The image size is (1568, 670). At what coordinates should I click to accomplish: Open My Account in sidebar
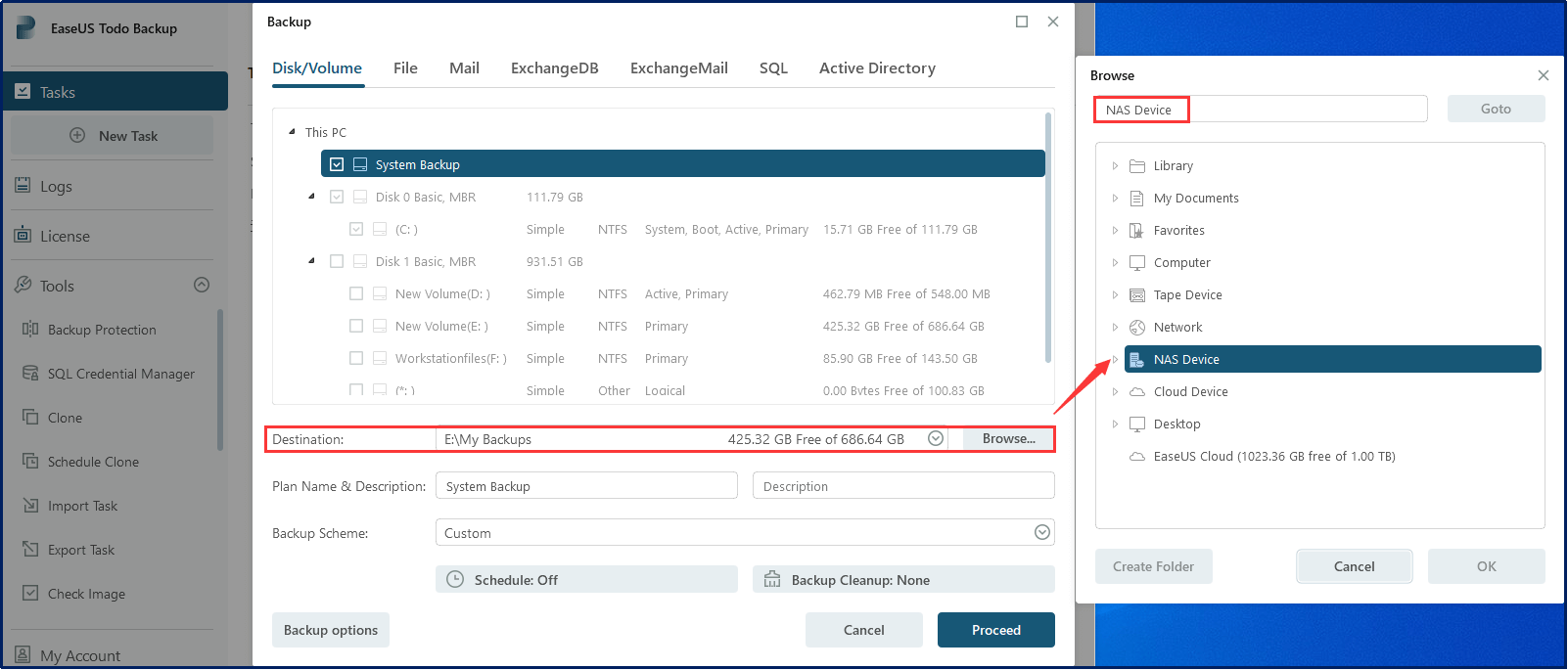pos(79,655)
